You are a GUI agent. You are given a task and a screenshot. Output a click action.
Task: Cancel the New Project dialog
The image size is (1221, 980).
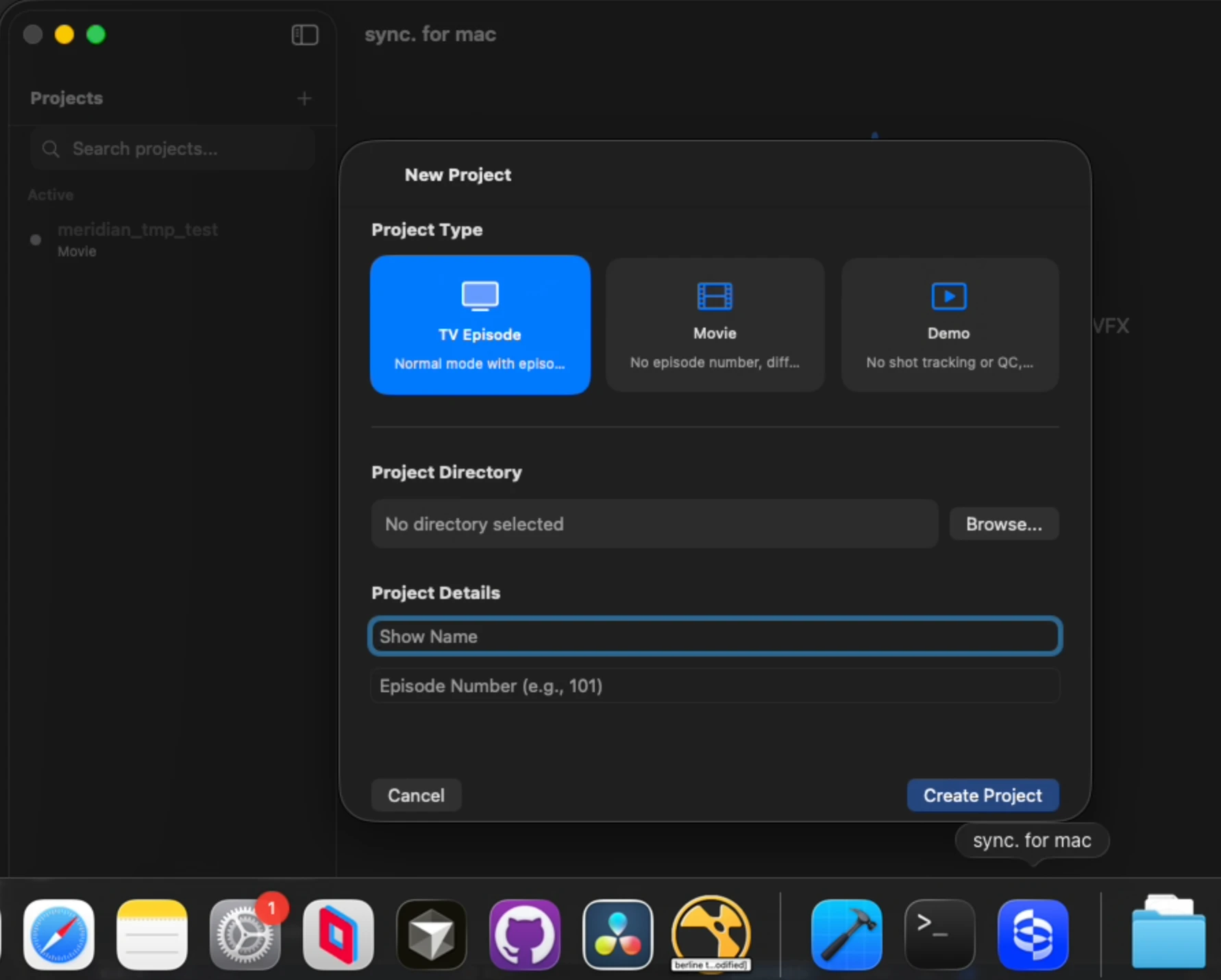coord(416,796)
